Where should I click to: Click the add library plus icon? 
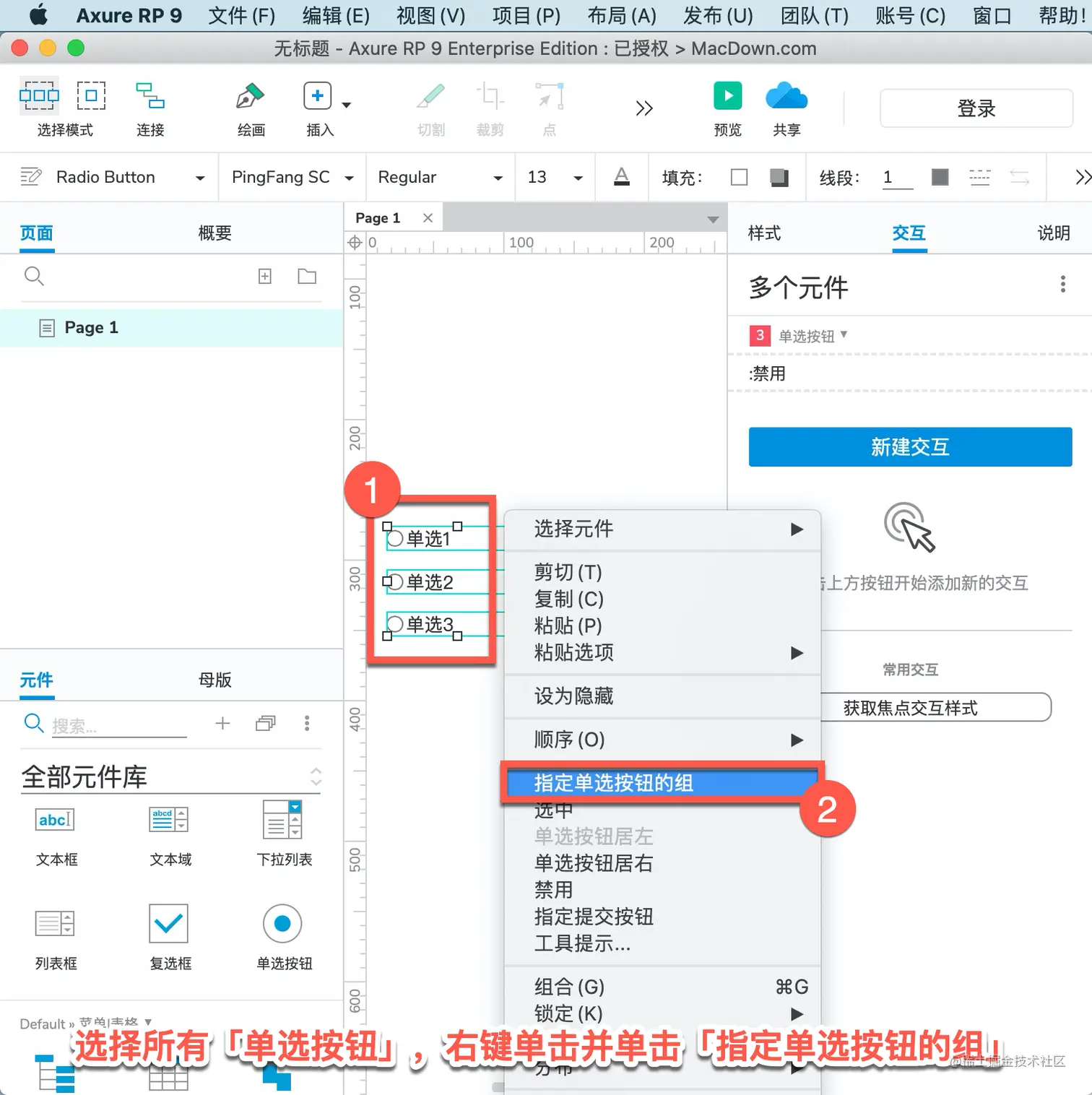click(222, 723)
